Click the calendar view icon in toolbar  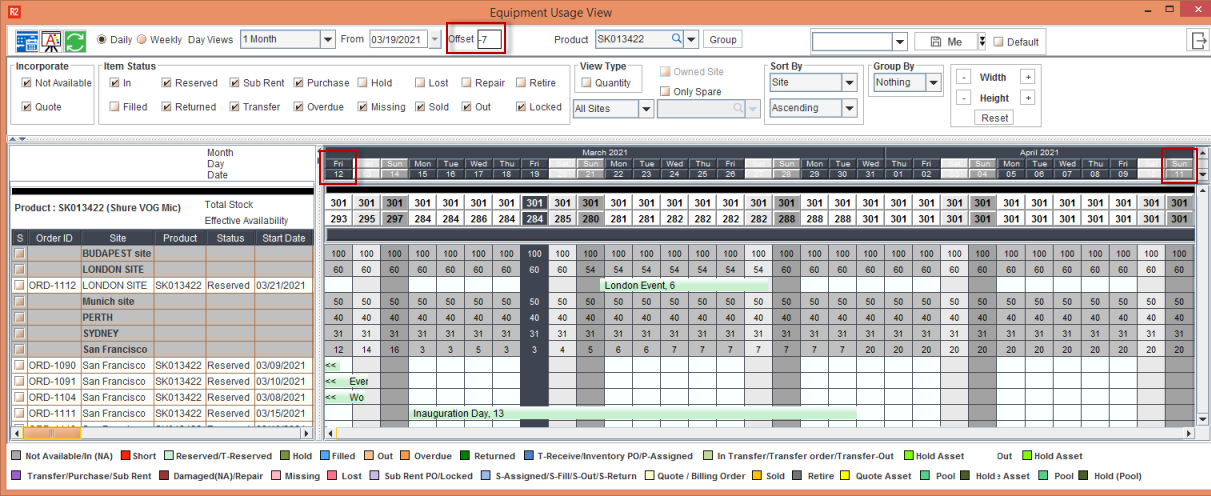pyautogui.click(x=27, y=41)
